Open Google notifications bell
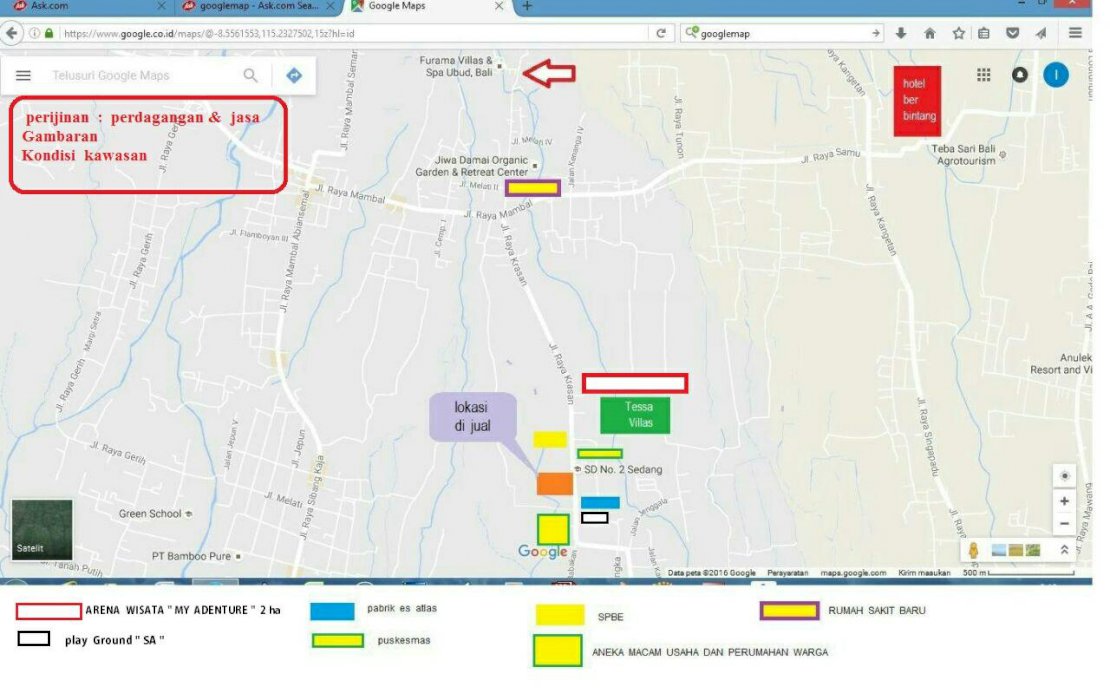The width and height of the screenshot is (1110, 700). click(x=1020, y=75)
